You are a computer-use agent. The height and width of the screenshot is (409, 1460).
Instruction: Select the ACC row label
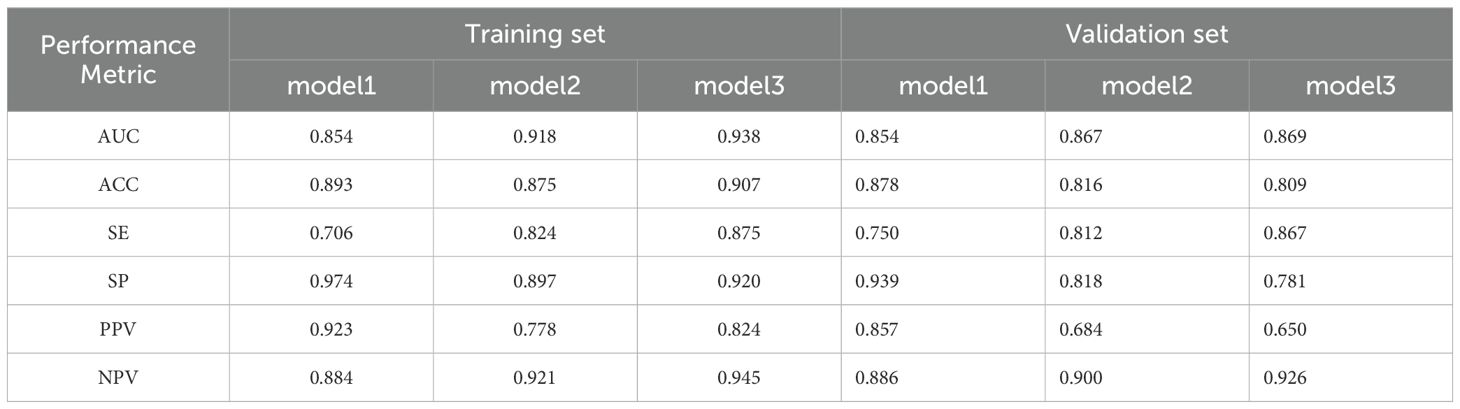[118, 184]
